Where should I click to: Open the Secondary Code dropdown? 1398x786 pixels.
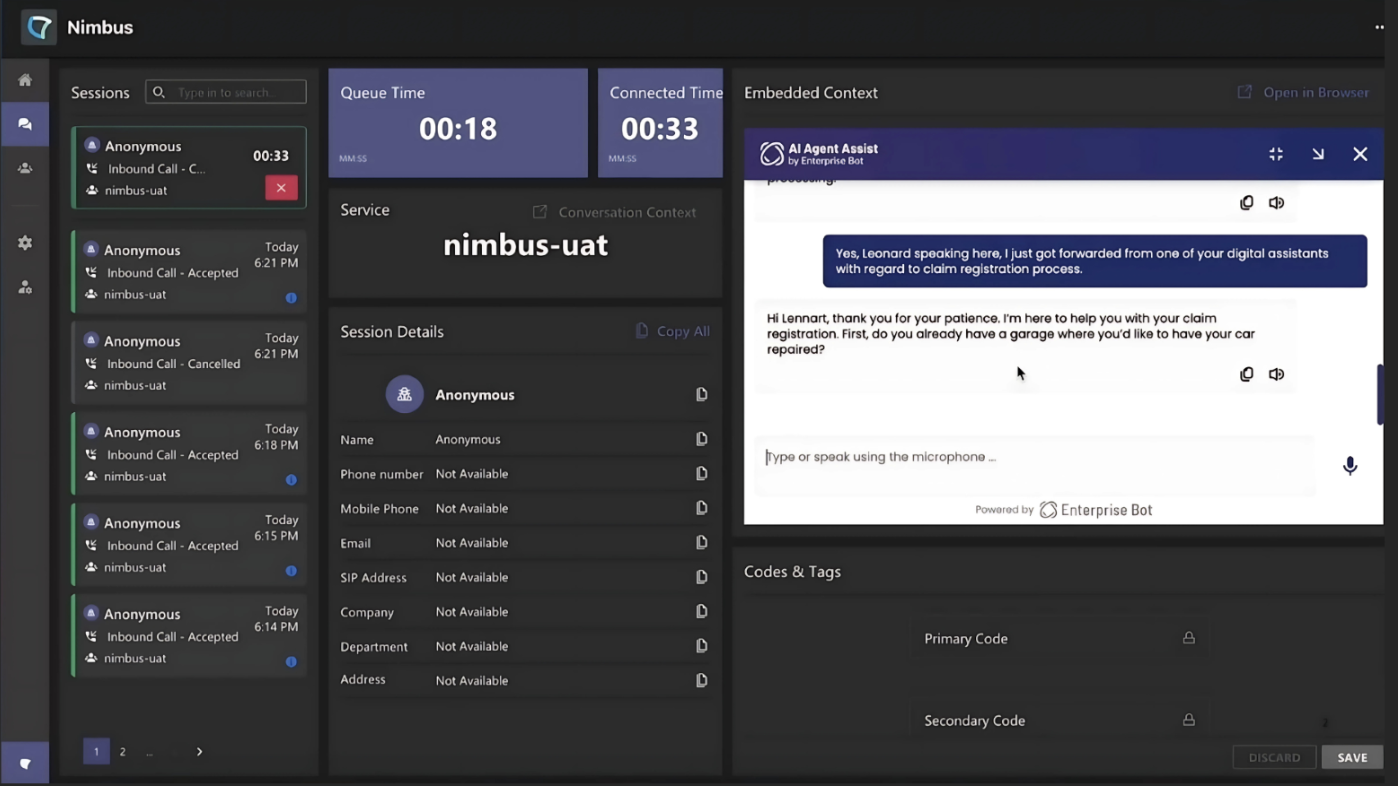coord(1058,720)
